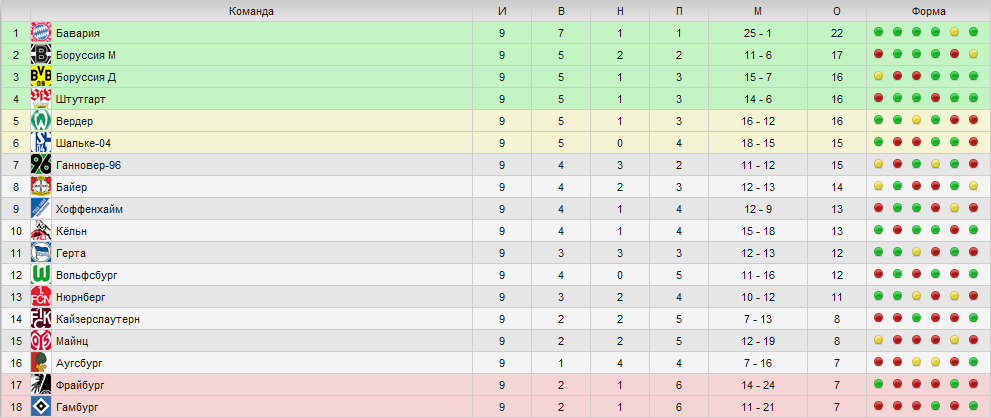Sort table by Команда column header
This screenshot has width=991, height=418.
point(252,11)
